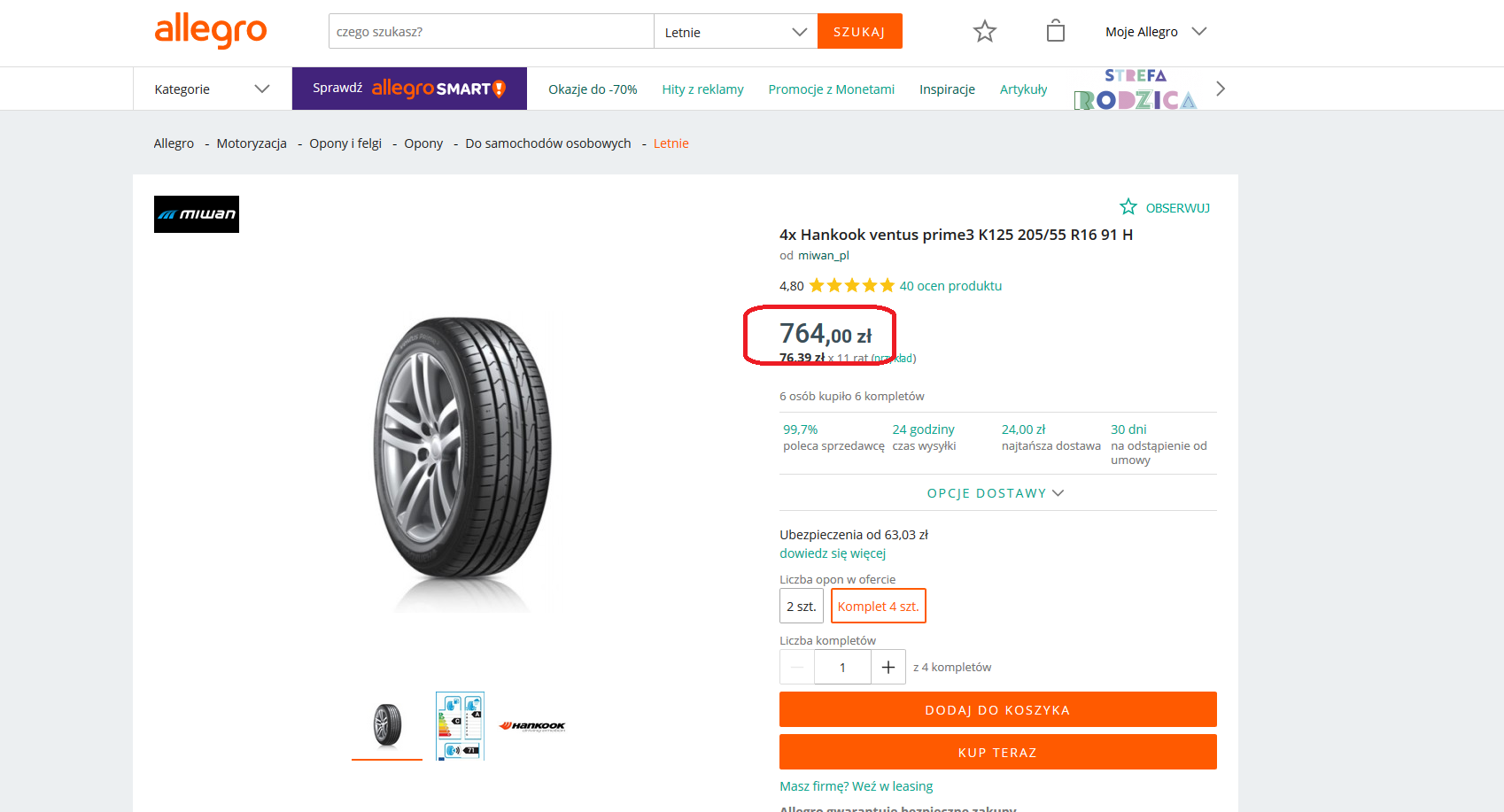
Task: Select the Komplet 4 szt. option
Action: 878,607
